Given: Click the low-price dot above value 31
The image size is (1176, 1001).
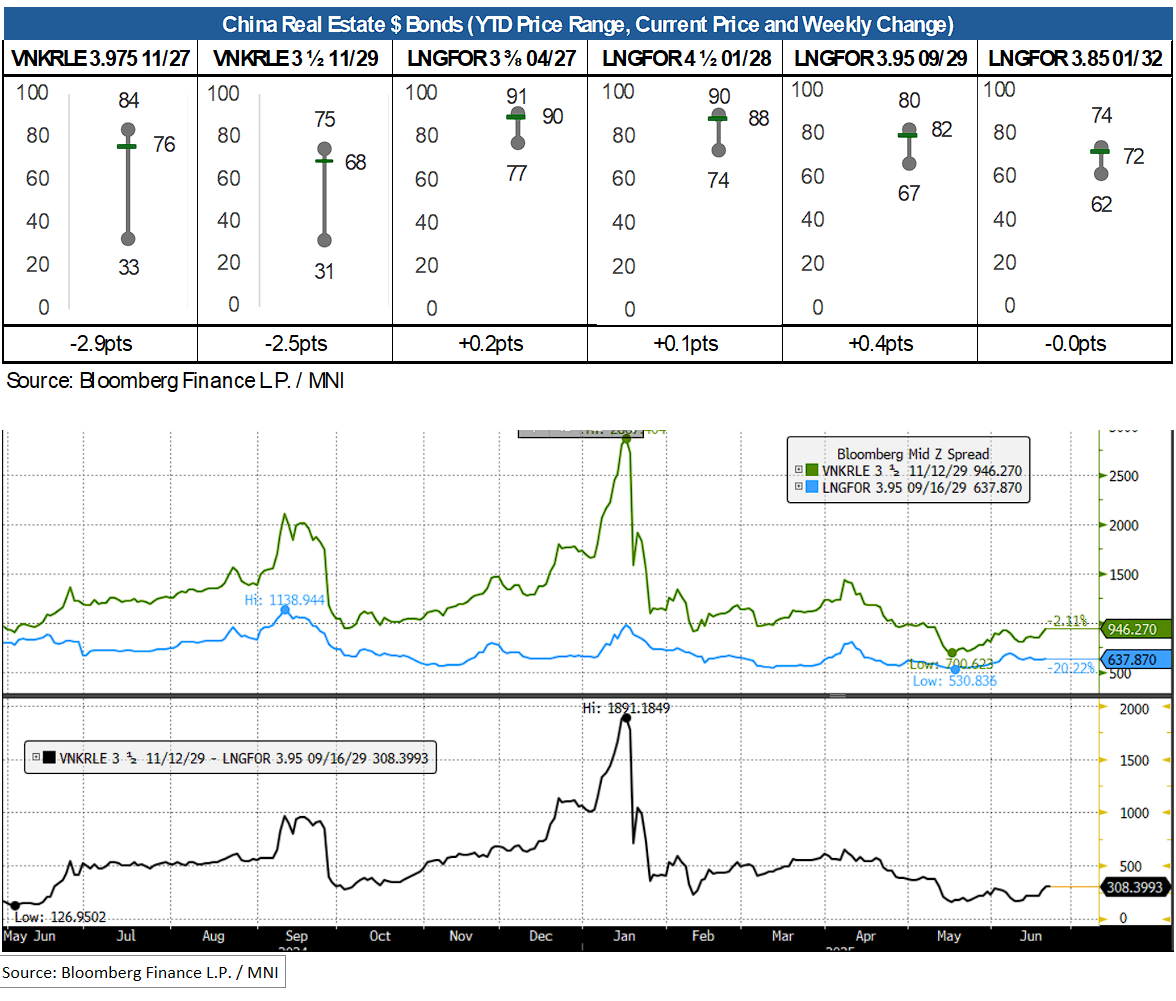Looking at the screenshot, I should [x=324, y=240].
